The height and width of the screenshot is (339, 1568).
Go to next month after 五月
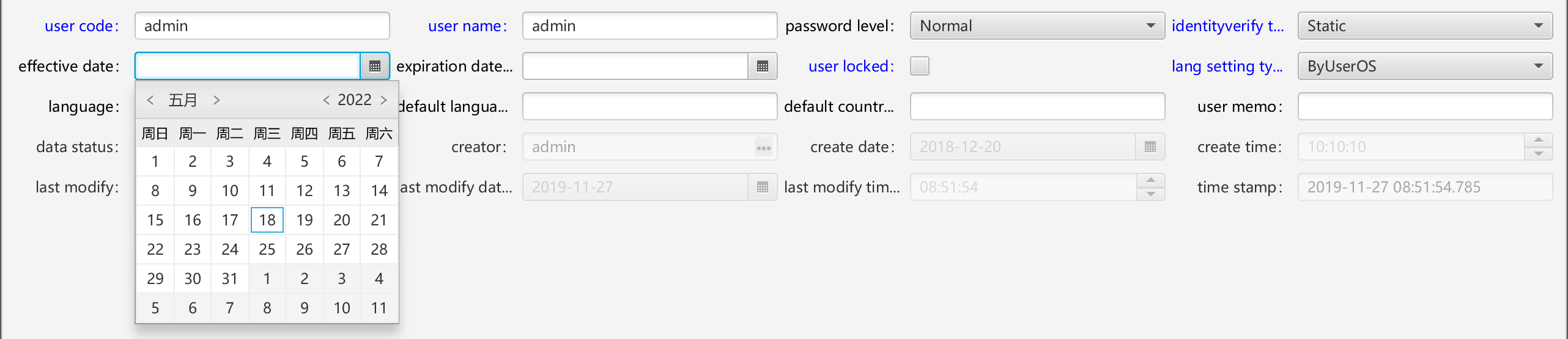(x=216, y=100)
